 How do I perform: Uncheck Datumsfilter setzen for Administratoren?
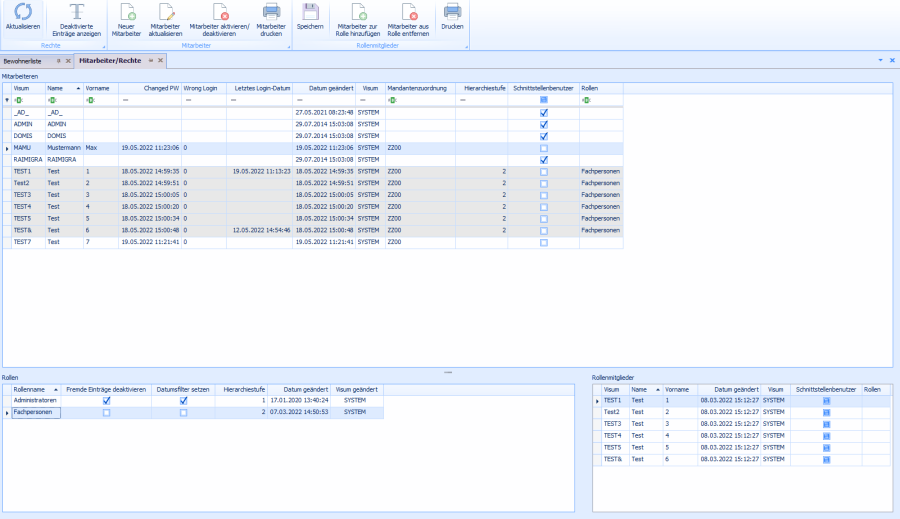[x=183, y=401]
